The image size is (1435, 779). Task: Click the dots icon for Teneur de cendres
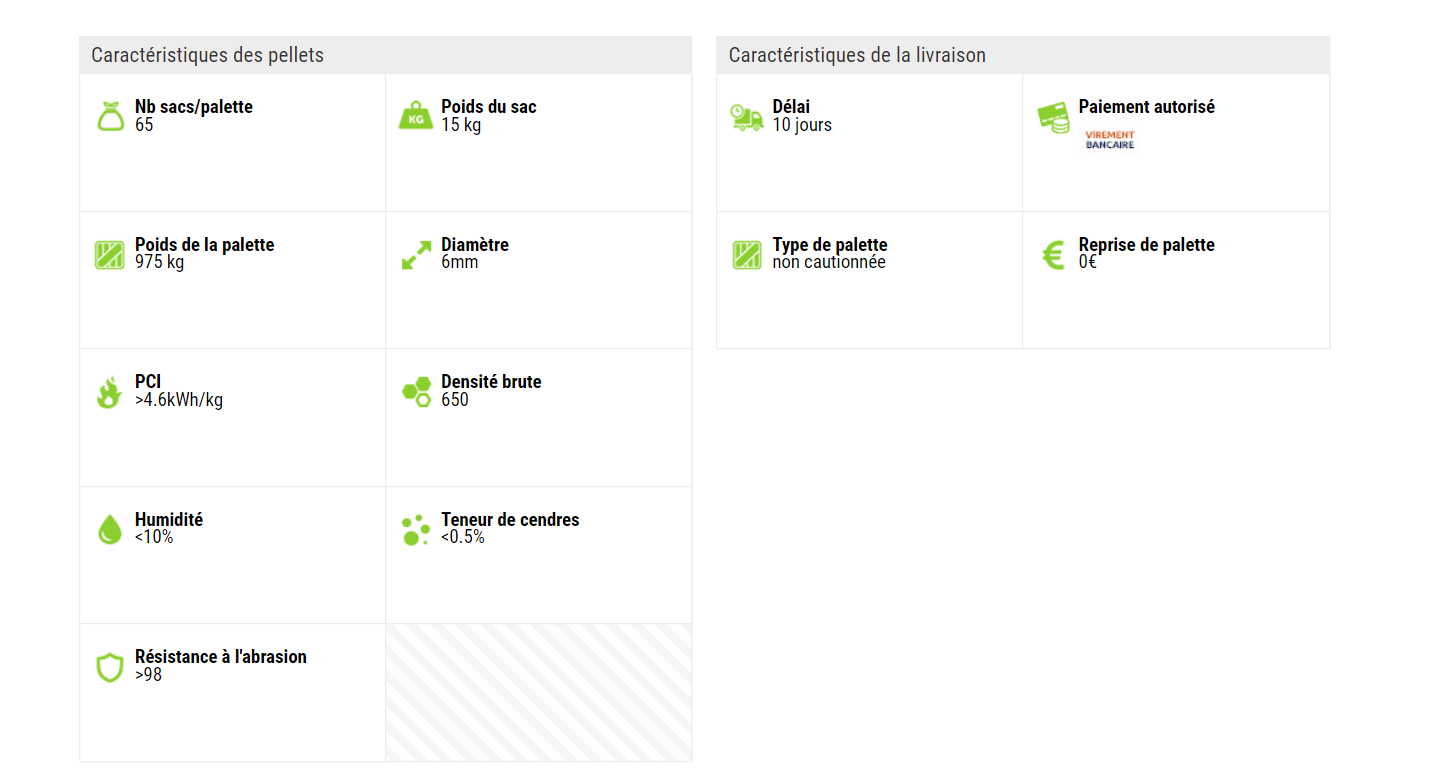[415, 530]
